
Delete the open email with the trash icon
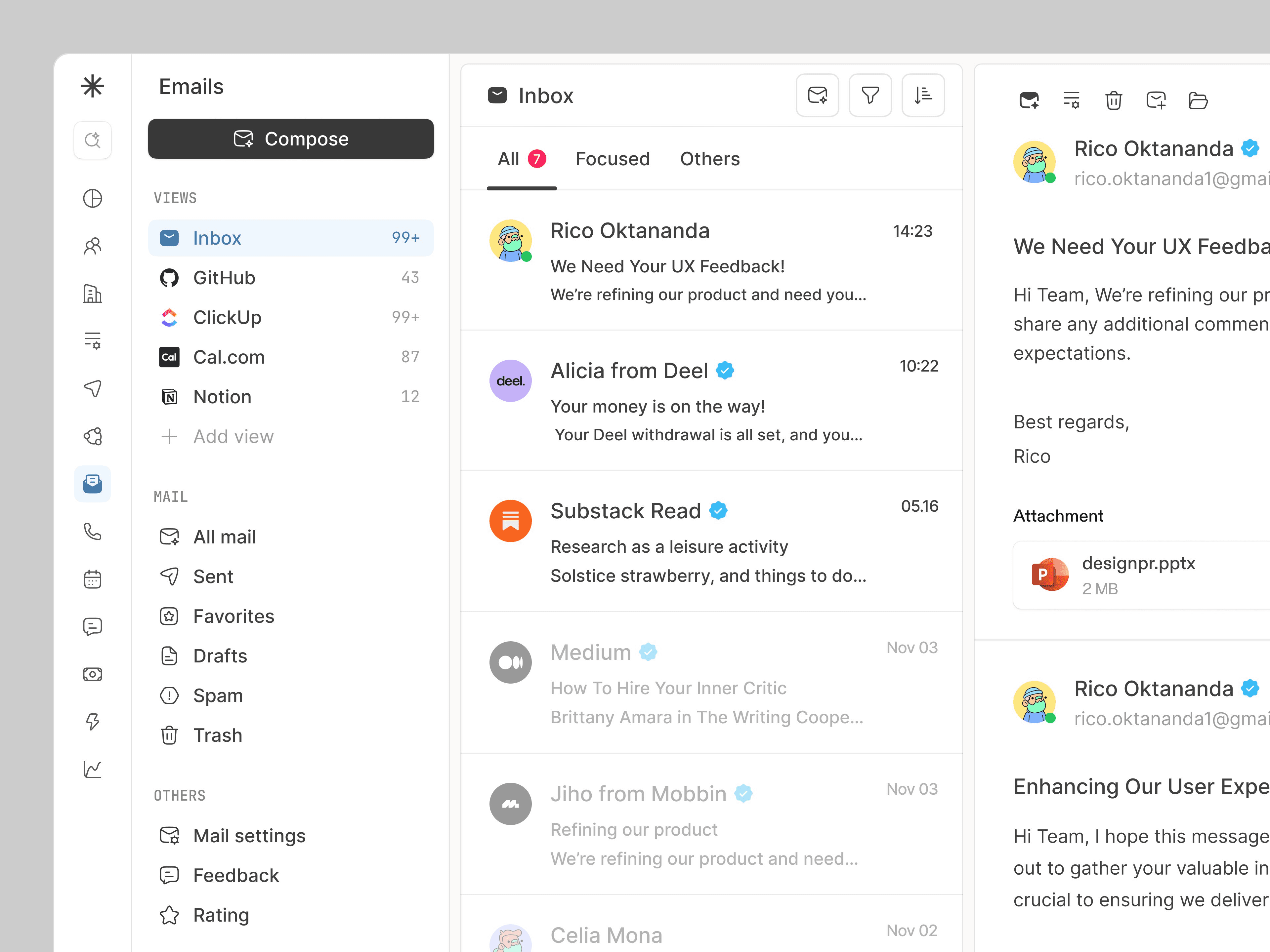coord(1114,100)
